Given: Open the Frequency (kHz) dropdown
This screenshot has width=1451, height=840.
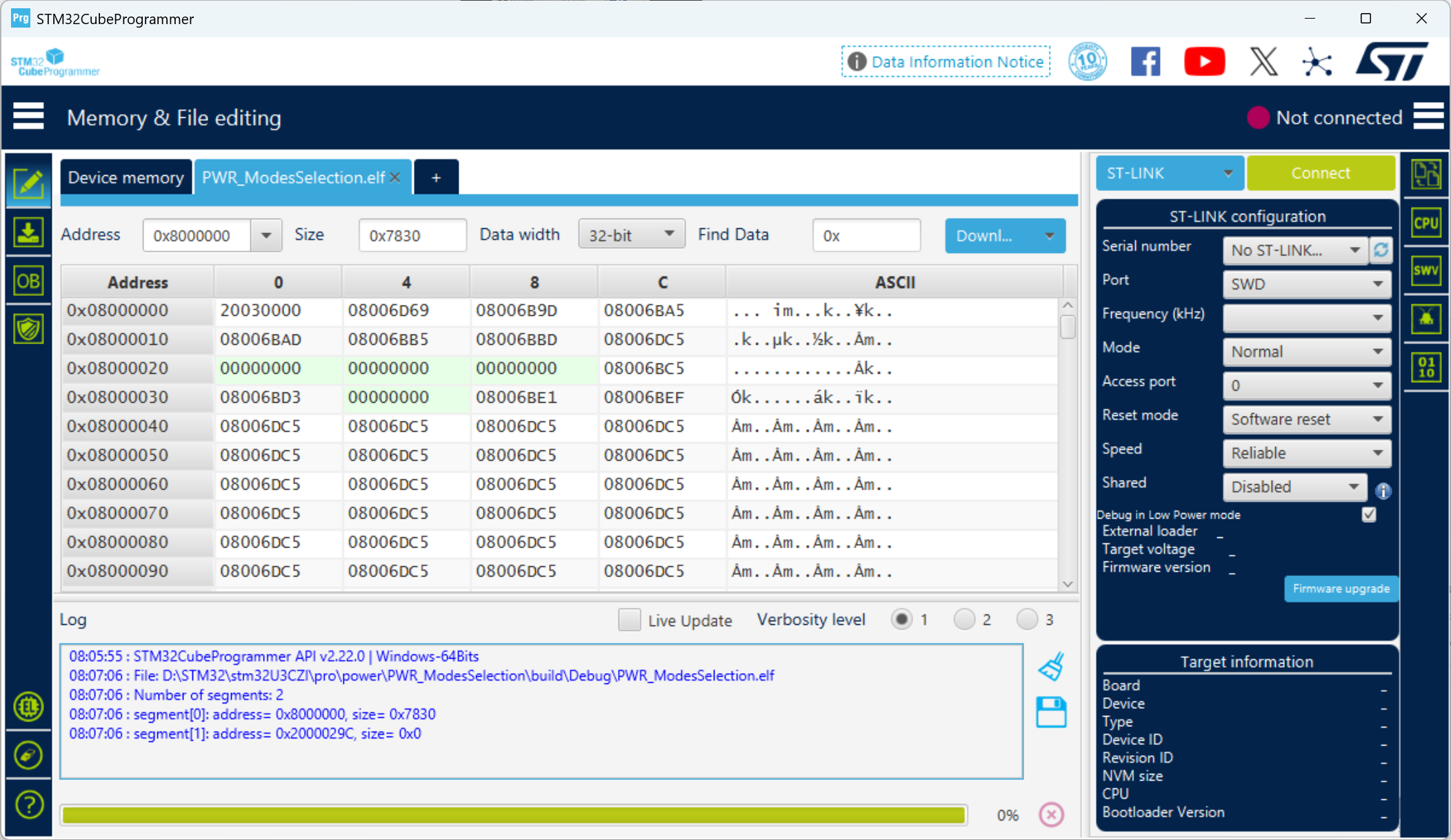Looking at the screenshot, I should (x=1306, y=317).
